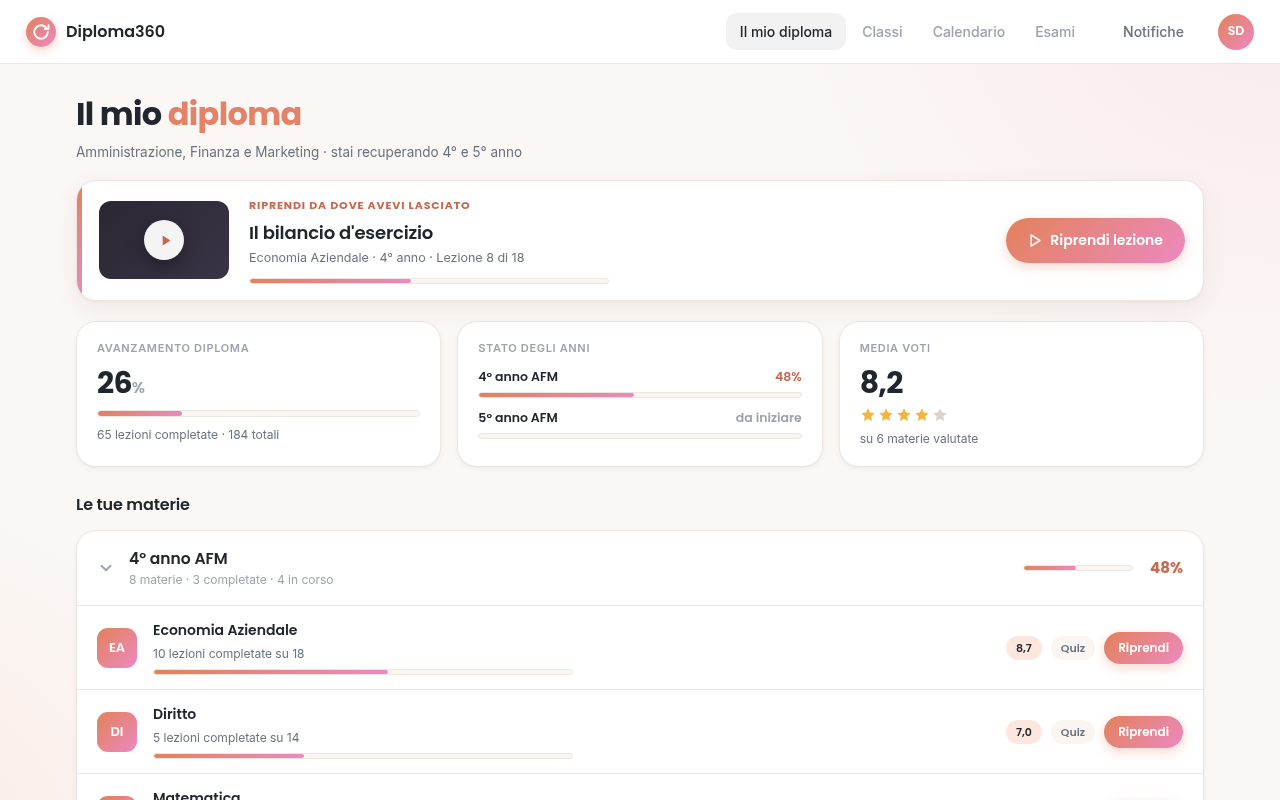Click '10 lezioni completate su 18'
The height and width of the screenshot is (800, 1280).
pos(228,654)
